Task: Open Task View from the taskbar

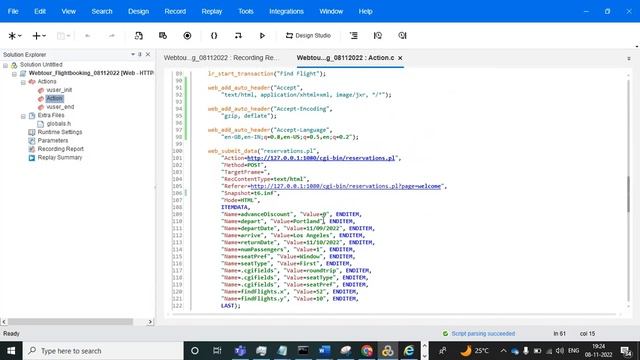Action: 217,351
